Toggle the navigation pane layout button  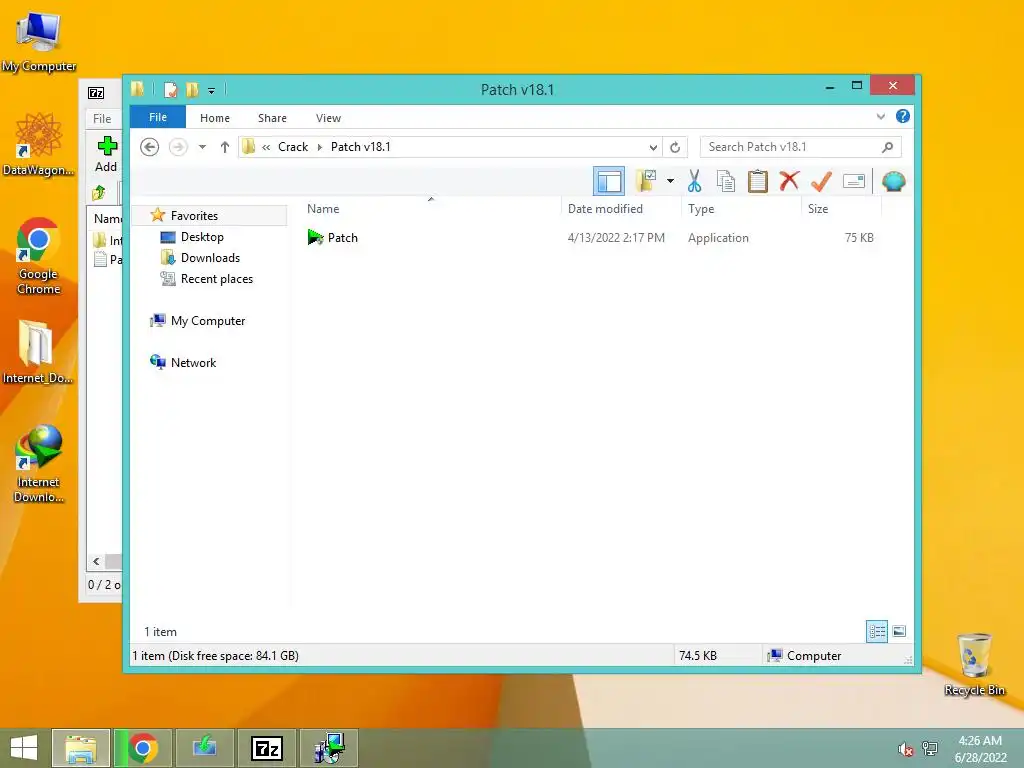pyautogui.click(x=609, y=181)
